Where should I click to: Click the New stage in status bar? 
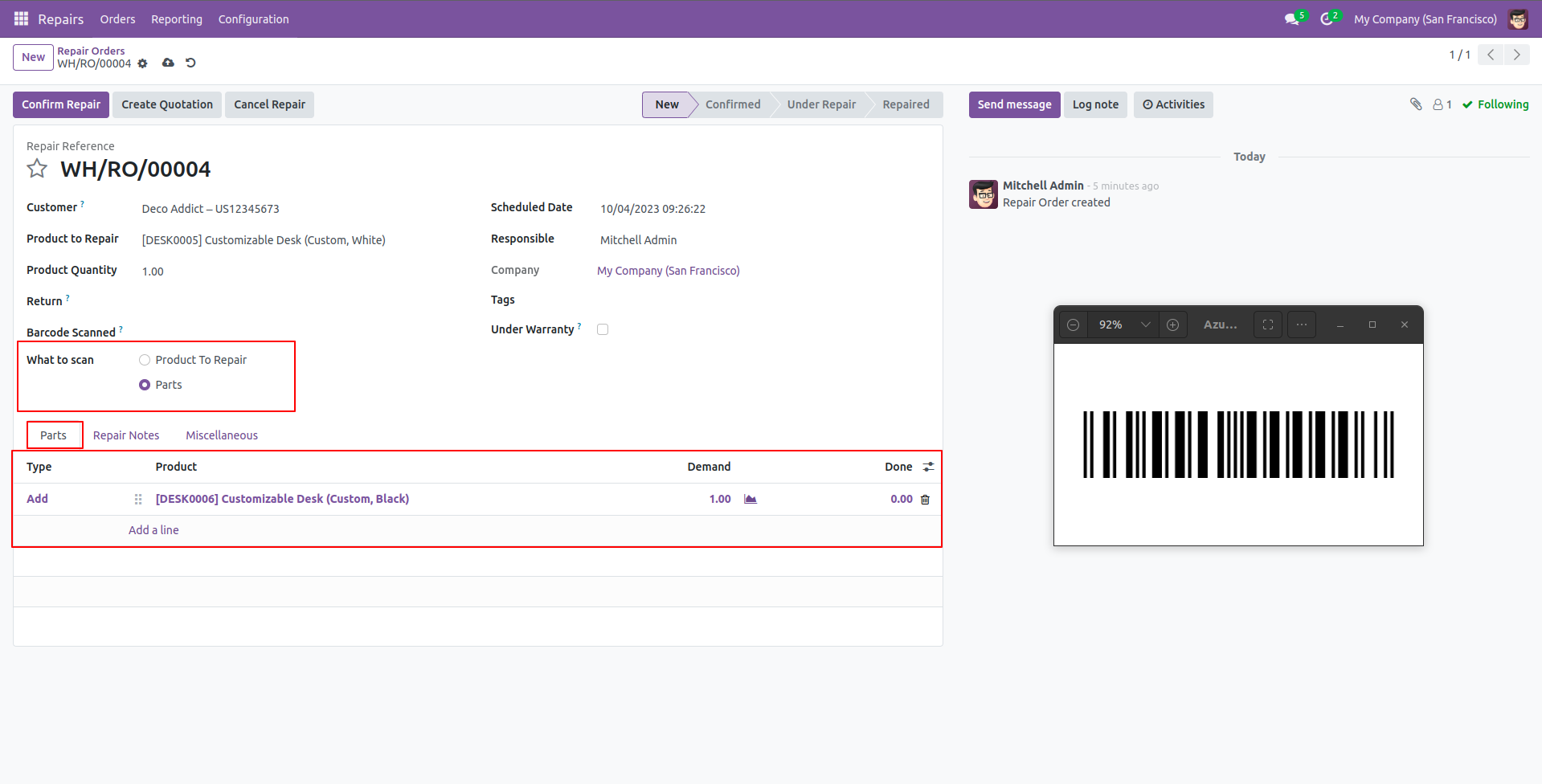667,104
